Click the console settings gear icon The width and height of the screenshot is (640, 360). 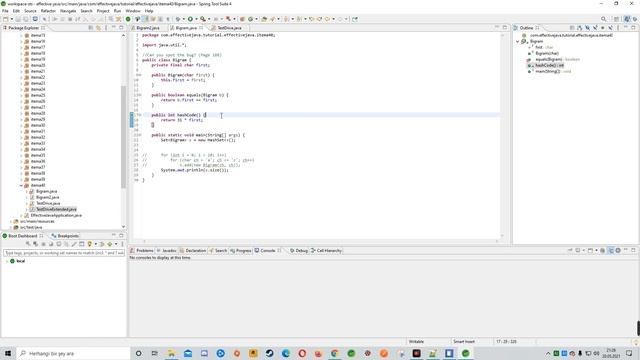pos(618,250)
